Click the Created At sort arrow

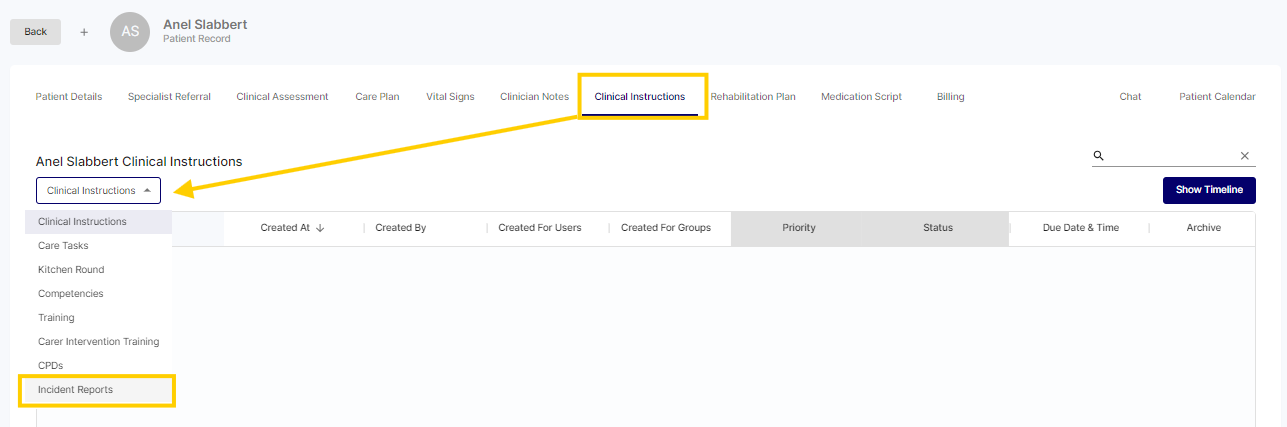point(320,228)
